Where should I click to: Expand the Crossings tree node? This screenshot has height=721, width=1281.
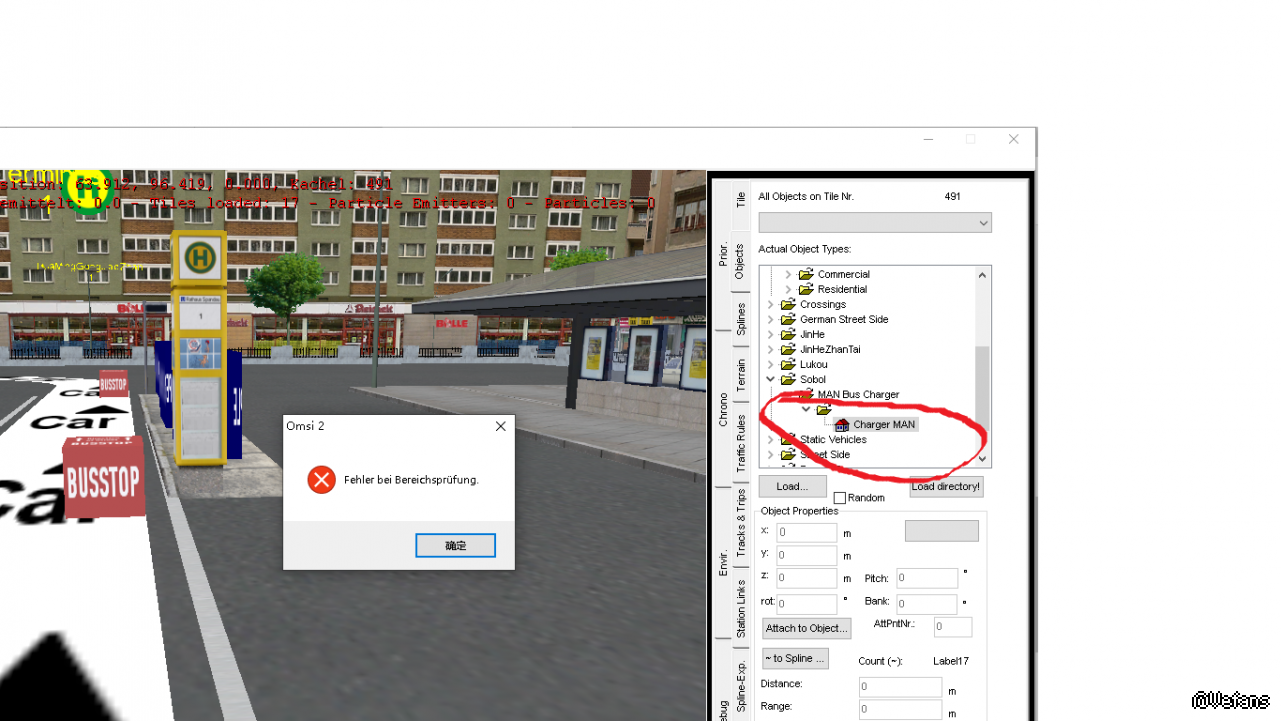coord(770,304)
